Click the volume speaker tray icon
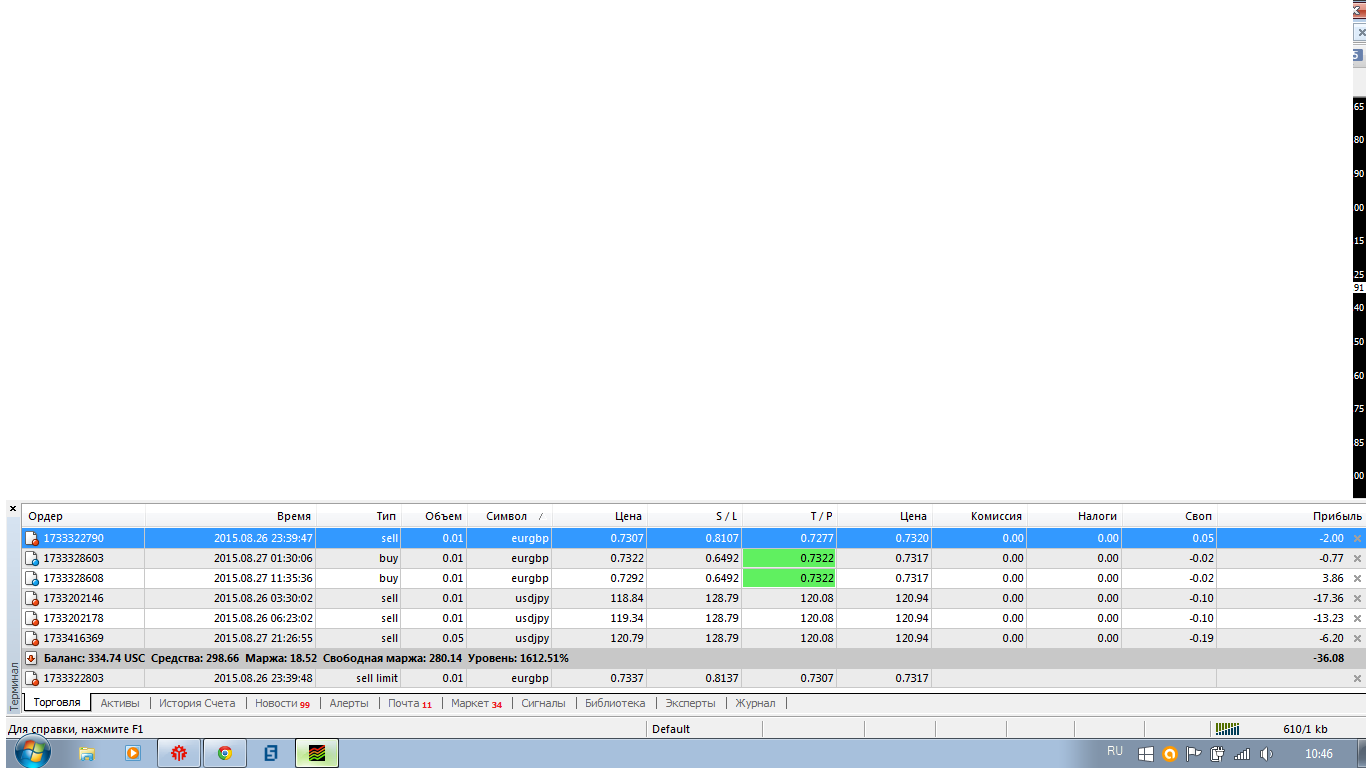Screen dimensions: 1366x768 1266,754
